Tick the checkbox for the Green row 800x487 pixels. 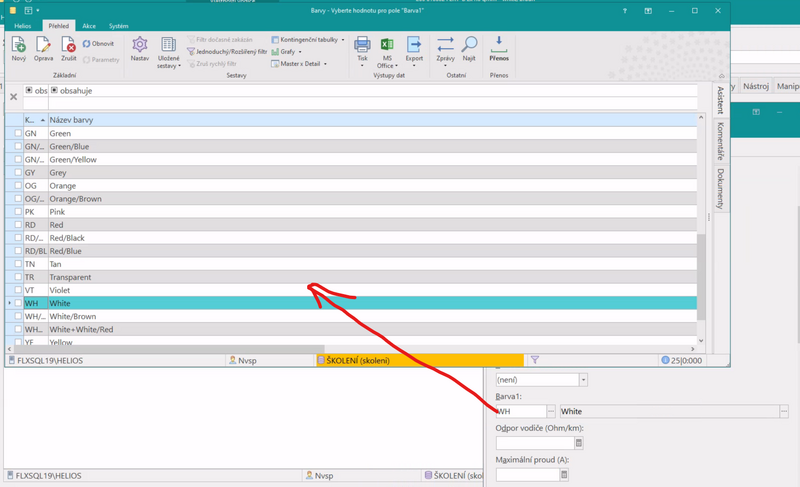tap(18, 133)
